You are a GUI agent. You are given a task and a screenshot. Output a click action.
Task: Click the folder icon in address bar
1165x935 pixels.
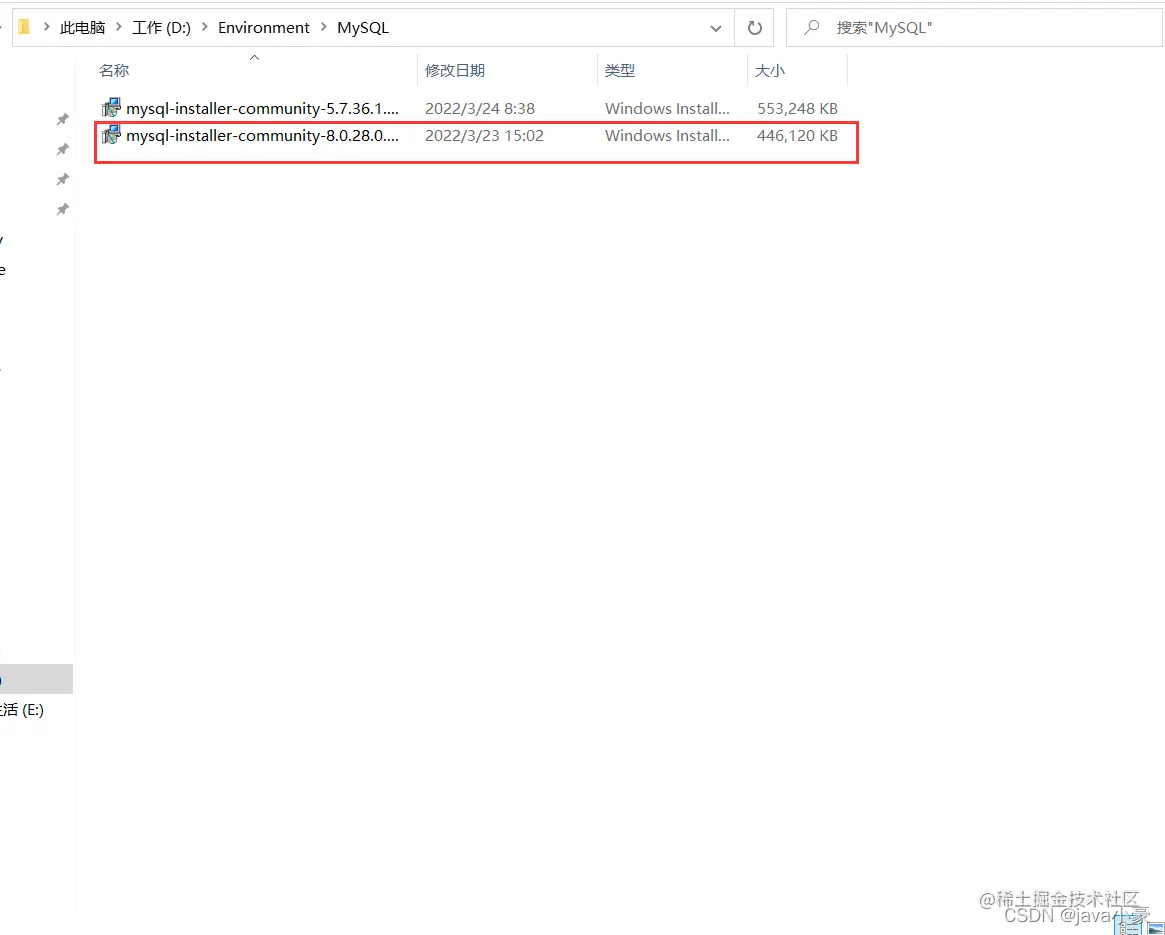(x=24, y=28)
